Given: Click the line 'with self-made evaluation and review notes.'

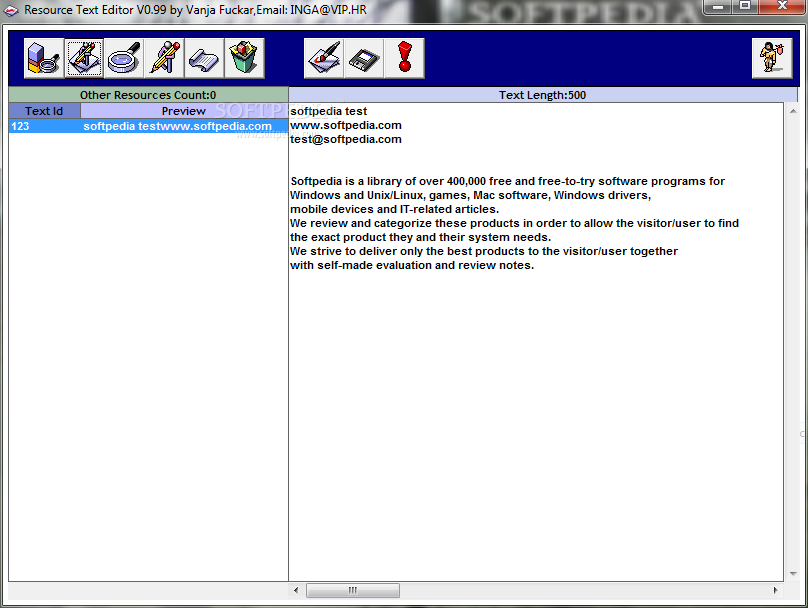Looking at the screenshot, I should point(412,265).
